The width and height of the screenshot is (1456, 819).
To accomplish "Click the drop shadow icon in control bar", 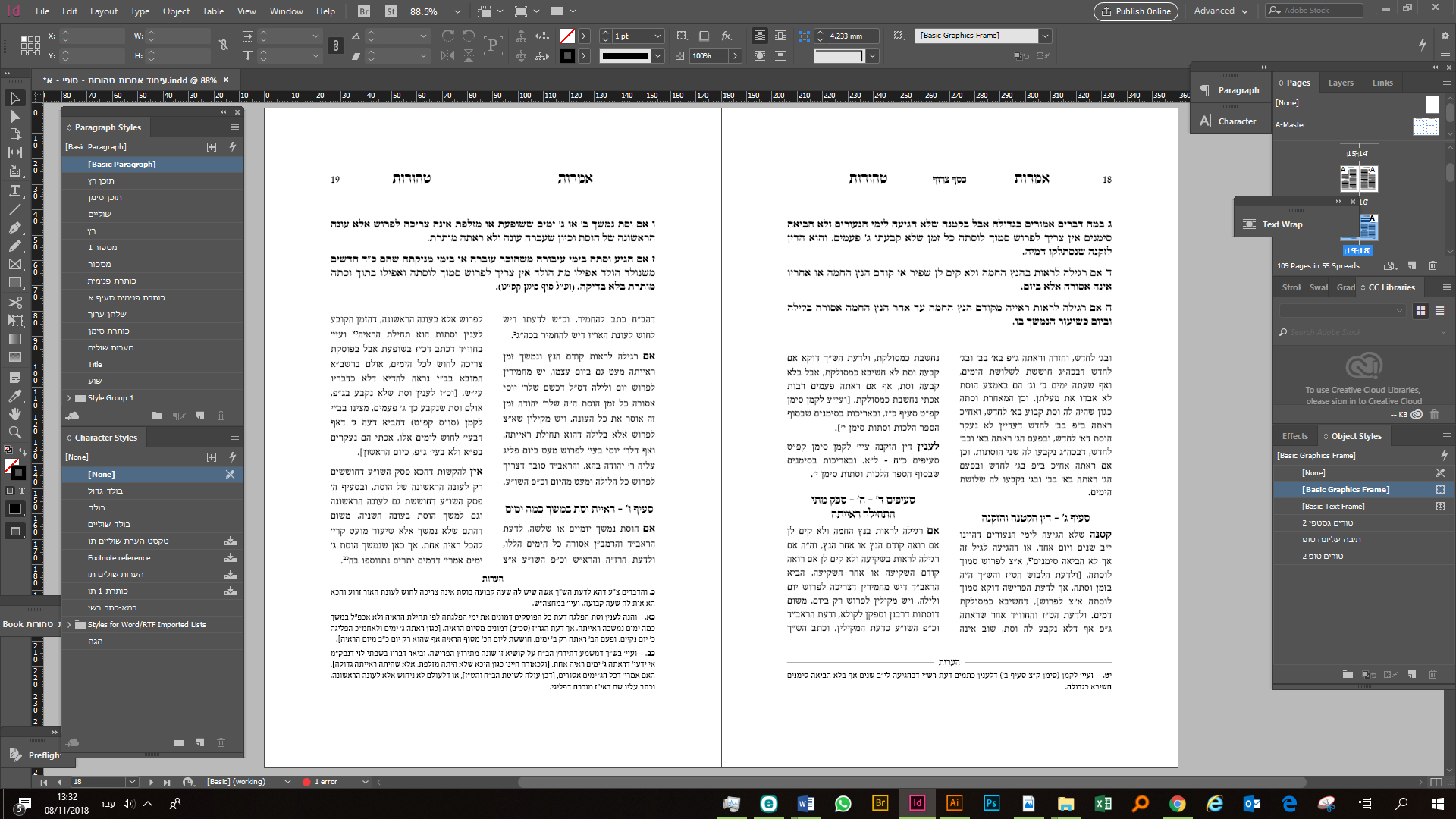I will 704,36.
